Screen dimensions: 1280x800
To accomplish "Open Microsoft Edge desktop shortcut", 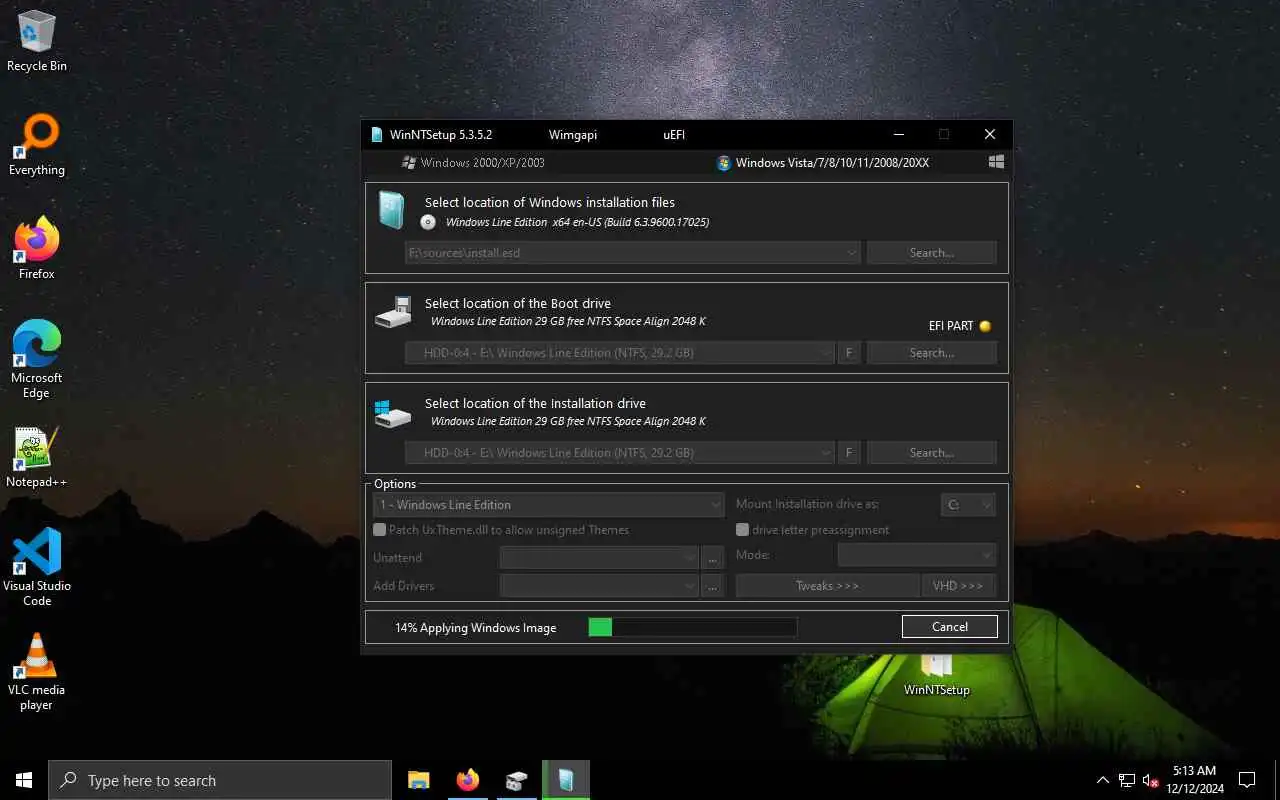I will point(36,360).
